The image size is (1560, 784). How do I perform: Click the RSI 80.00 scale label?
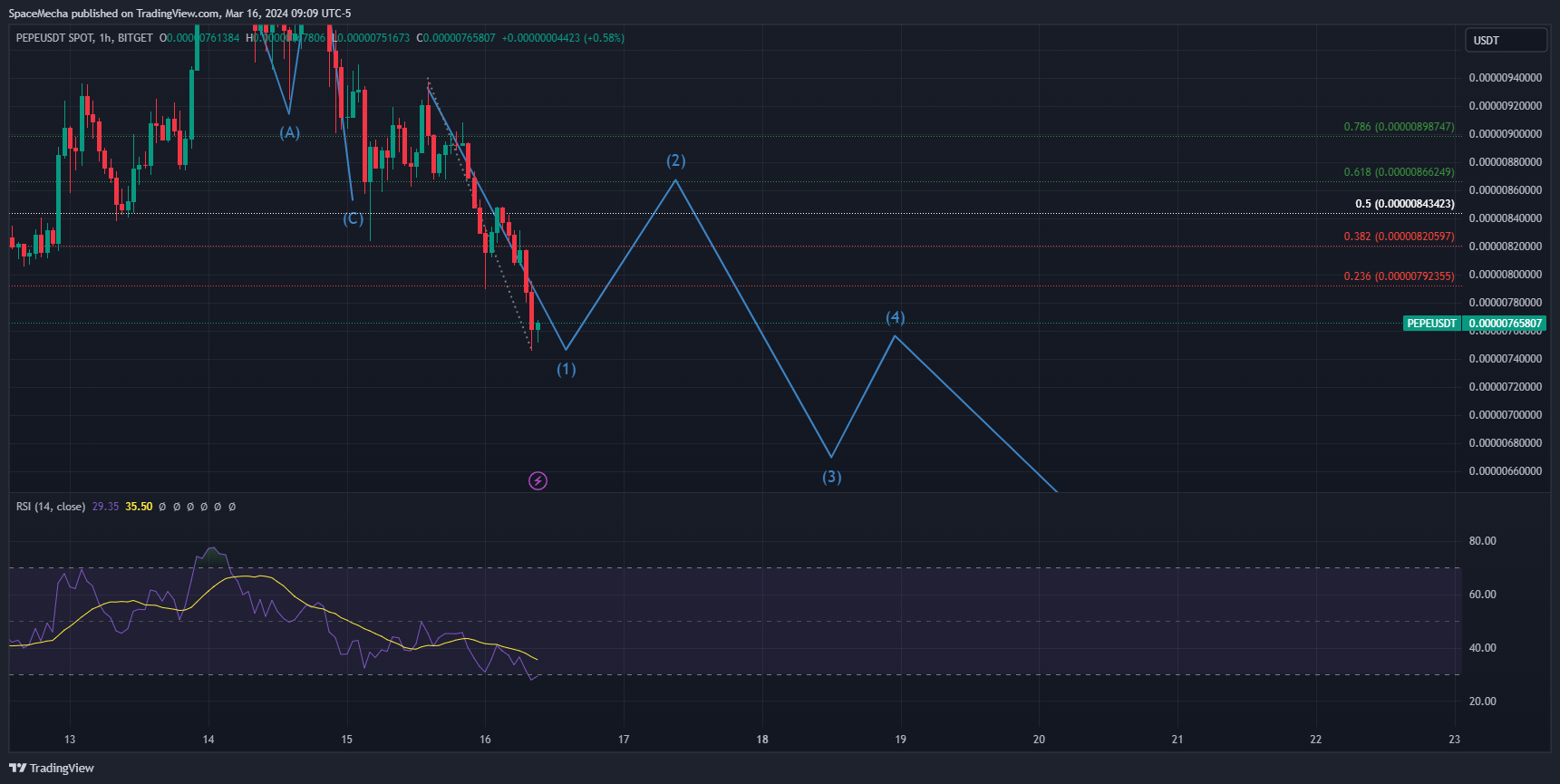pos(1483,541)
